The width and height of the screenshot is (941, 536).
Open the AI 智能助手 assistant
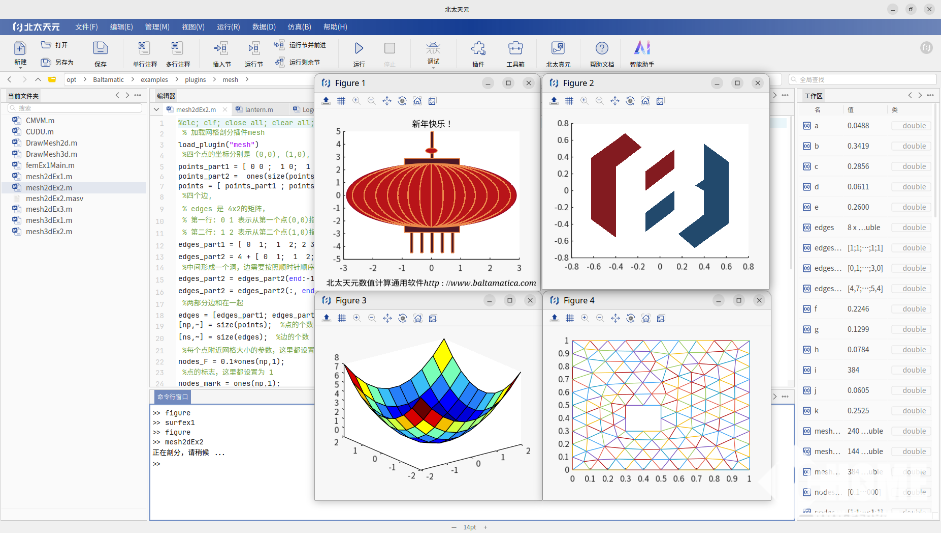pos(642,48)
